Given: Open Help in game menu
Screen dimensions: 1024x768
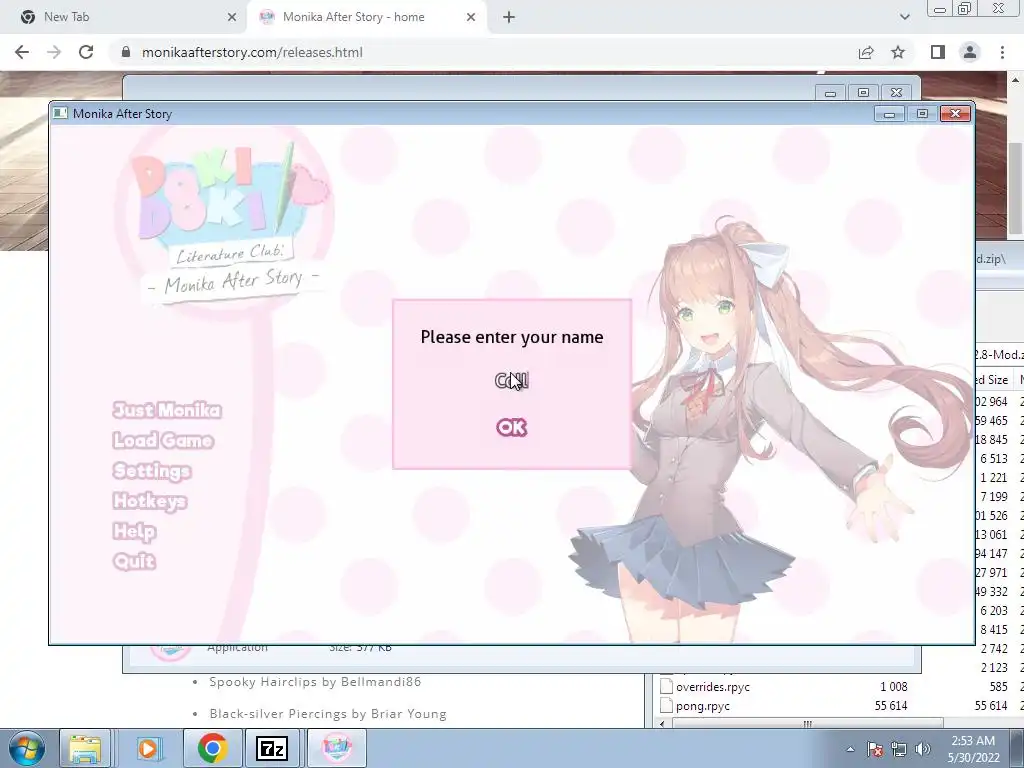Looking at the screenshot, I should pos(134,532).
